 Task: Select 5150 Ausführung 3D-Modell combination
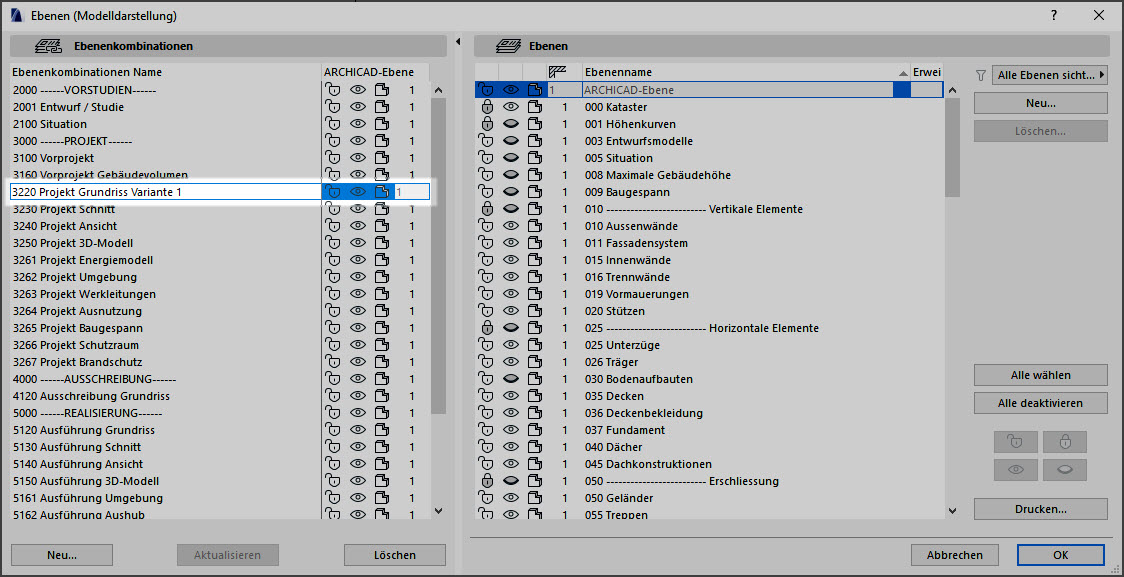click(x=166, y=481)
